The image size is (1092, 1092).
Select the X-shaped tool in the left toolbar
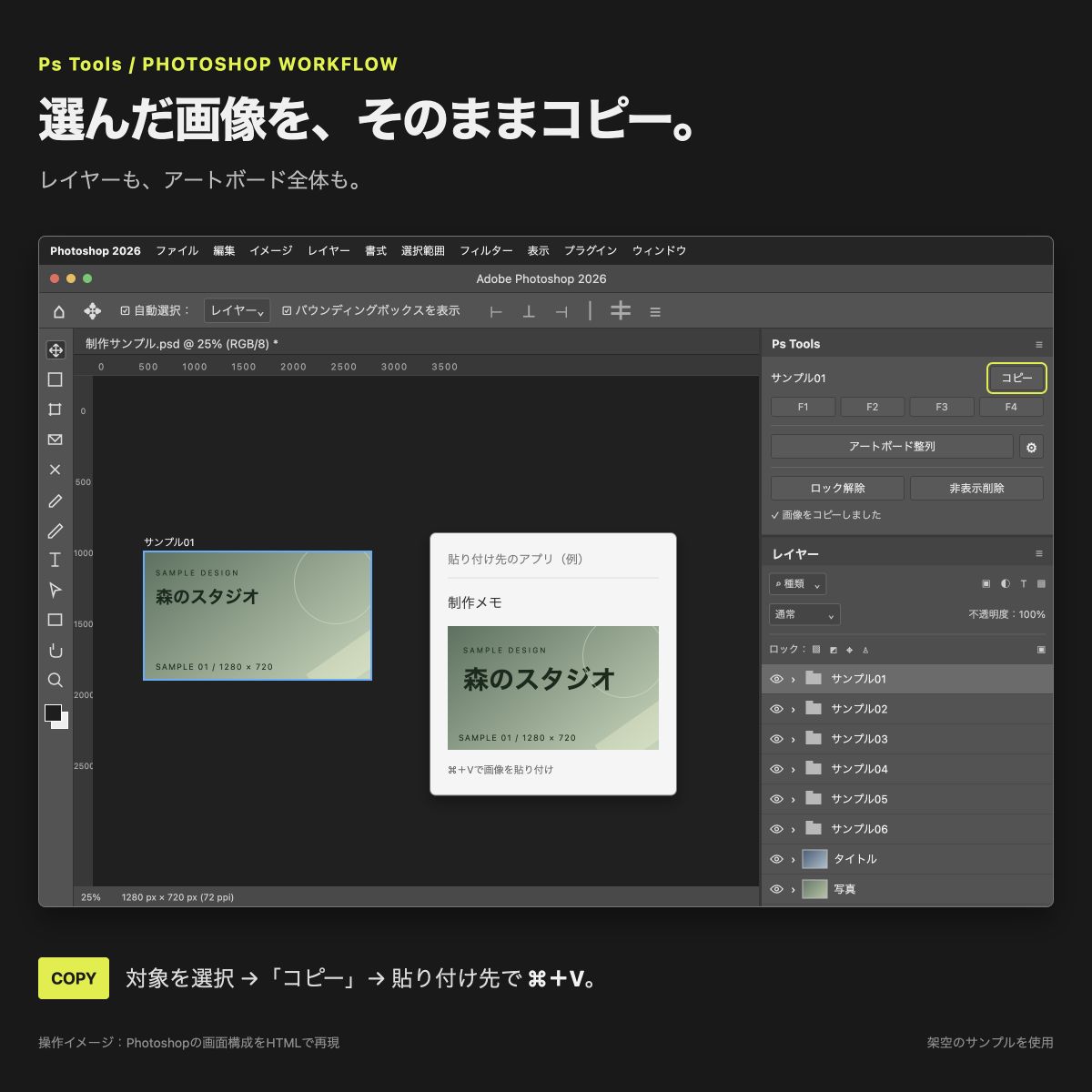(x=56, y=470)
